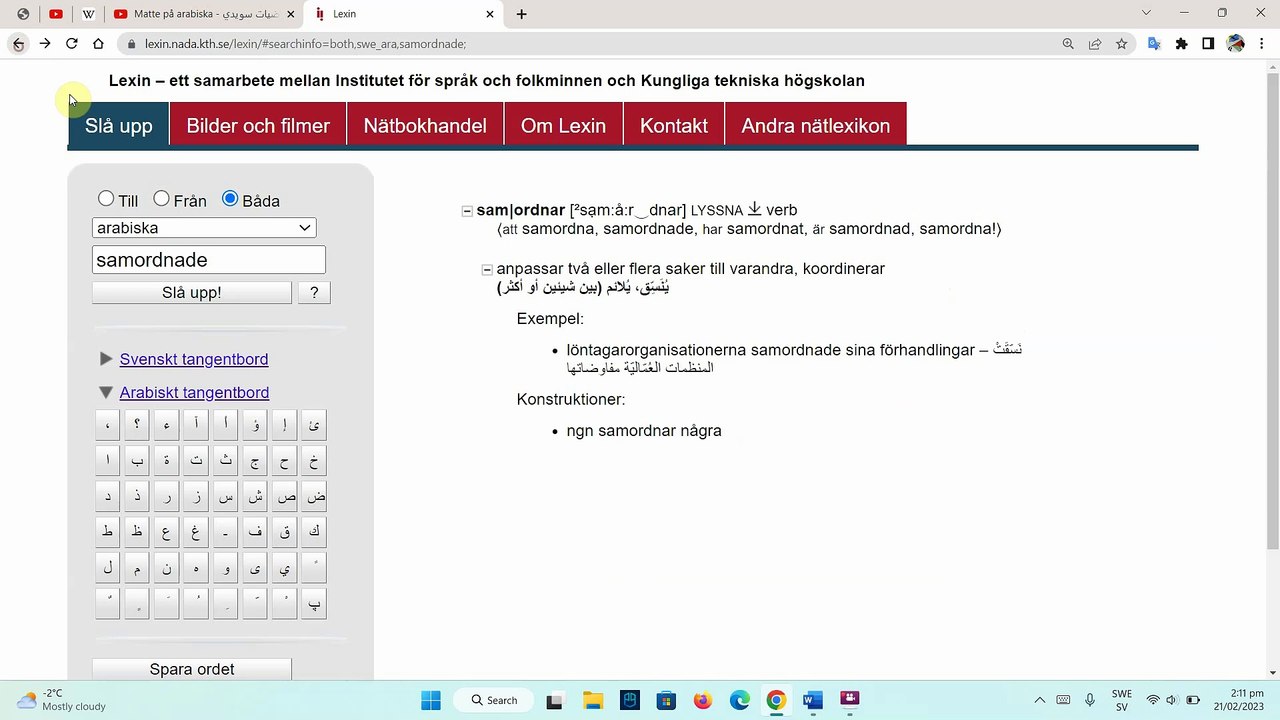Select the Från radio button
This screenshot has width=1280, height=720.
[161, 199]
